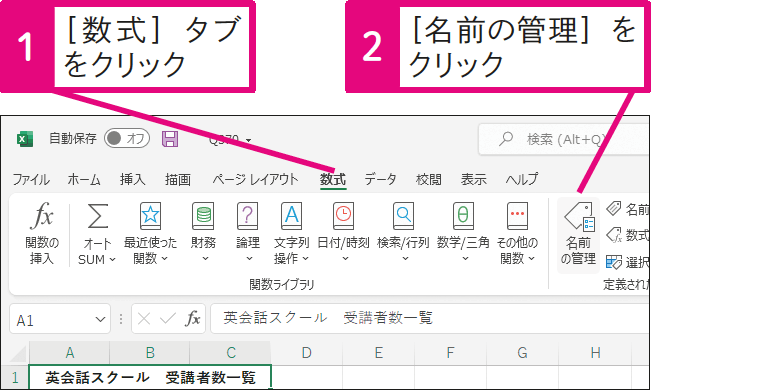Open the データ tab
Viewport: 783px width, 390px height.
[380, 179]
